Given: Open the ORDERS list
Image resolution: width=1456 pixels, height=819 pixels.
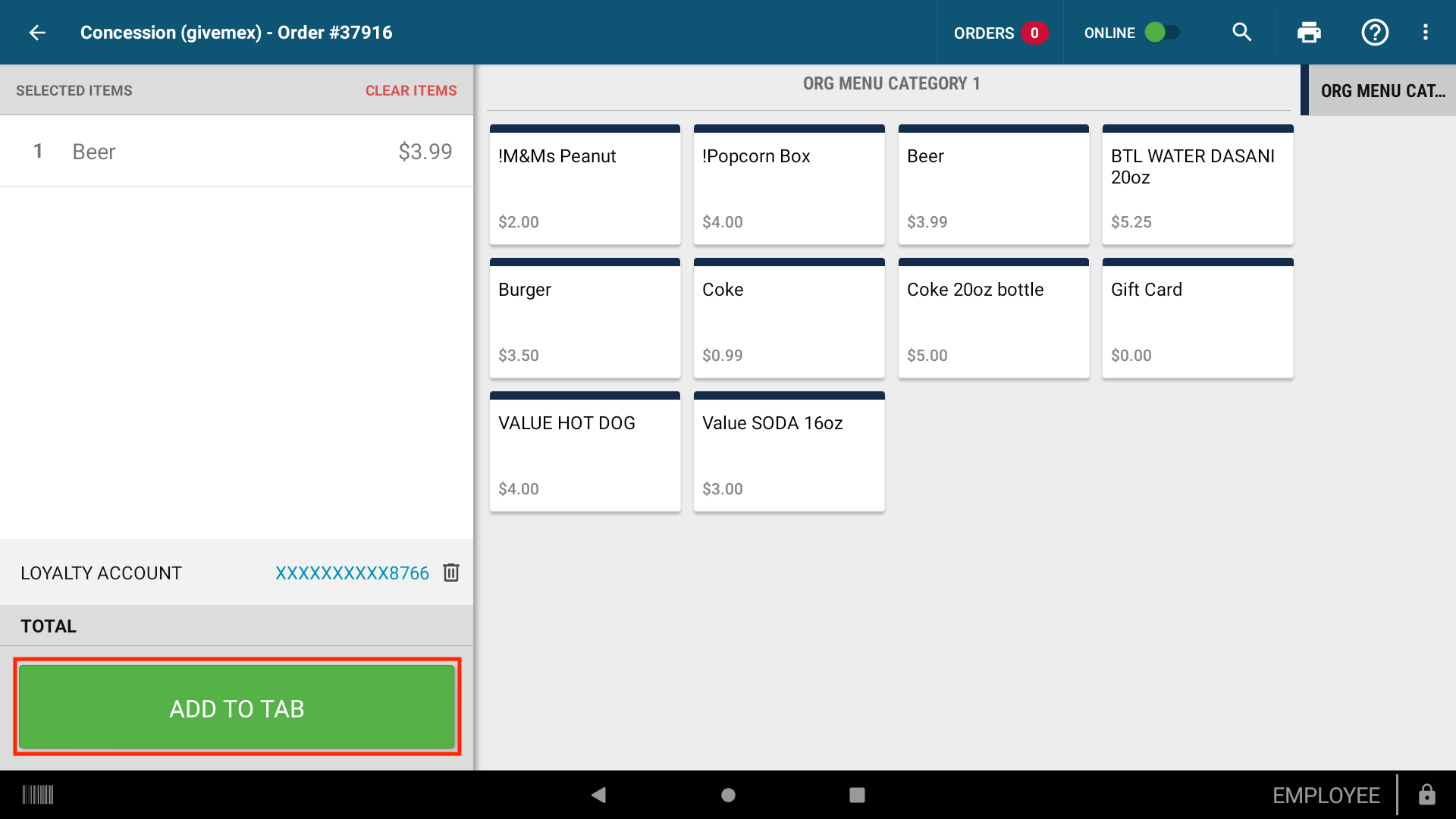Looking at the screenshot, I should [x=1000, y=33].
